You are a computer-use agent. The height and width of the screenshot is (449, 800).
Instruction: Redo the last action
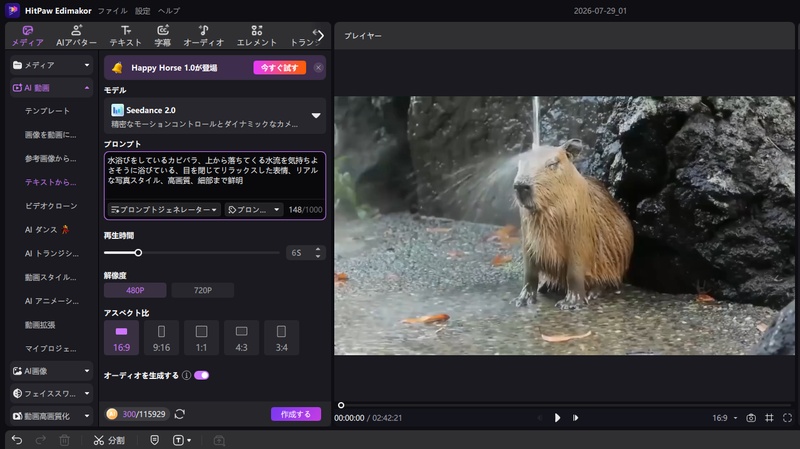coord(41,440)
